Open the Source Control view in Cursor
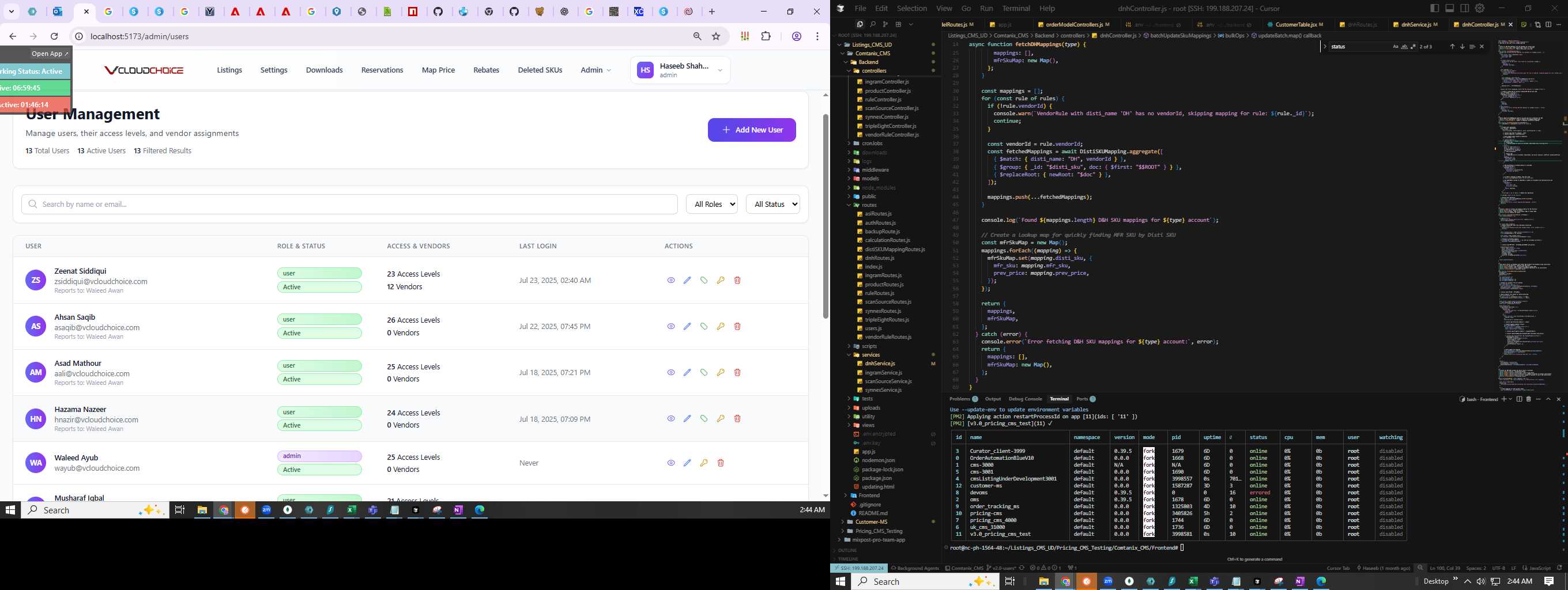 [x=885, y=24]
